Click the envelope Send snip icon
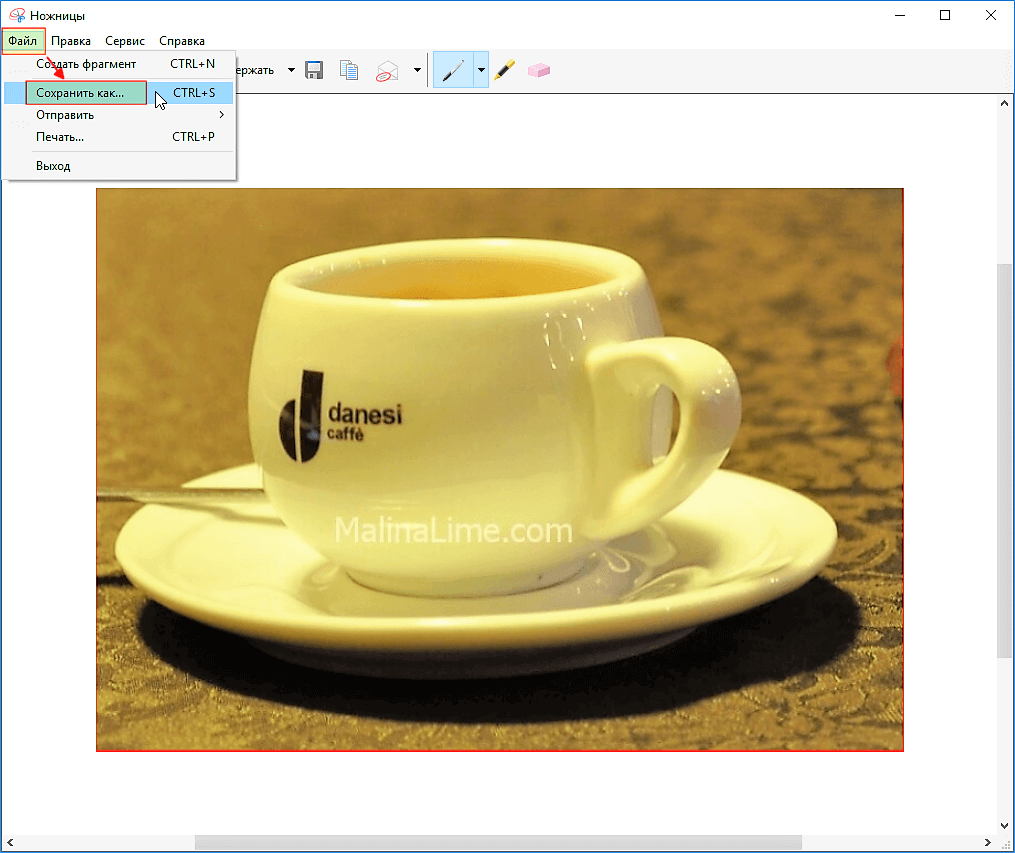This screenshot has height=853, width=1015. (x=387, y=71)
